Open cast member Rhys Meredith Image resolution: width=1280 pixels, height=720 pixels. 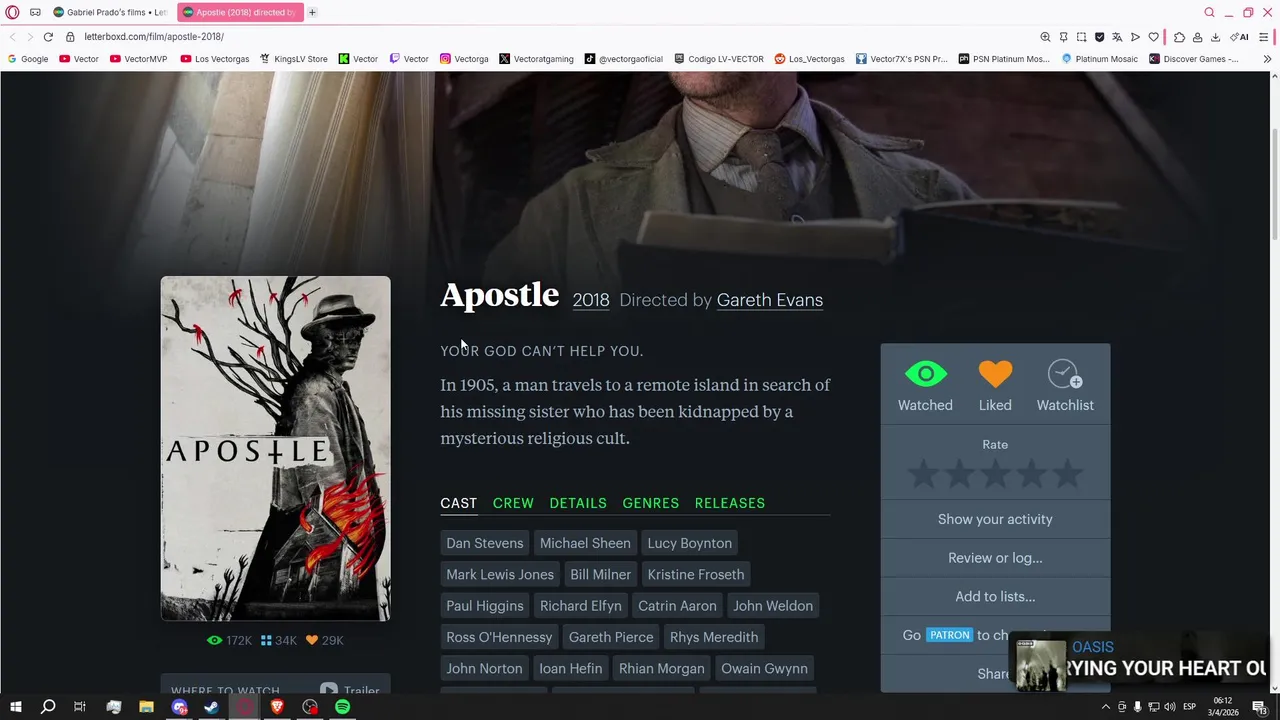[714, 637]
